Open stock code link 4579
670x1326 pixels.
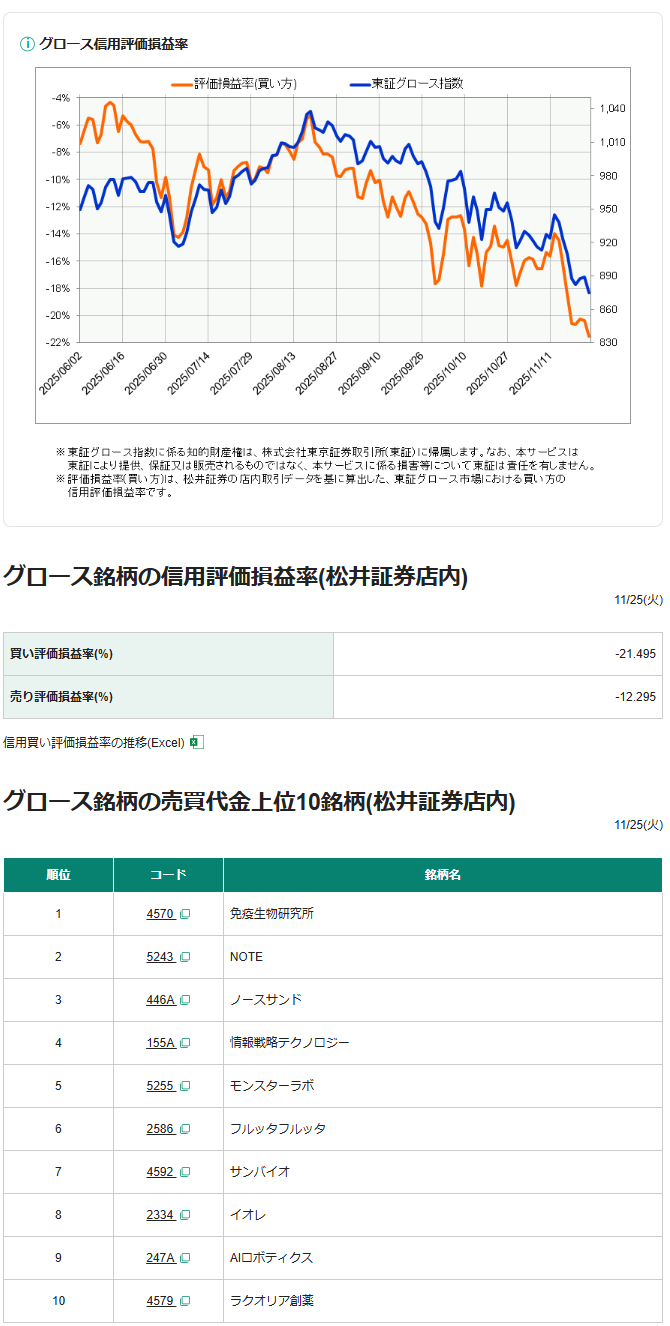pos(160,1301)
